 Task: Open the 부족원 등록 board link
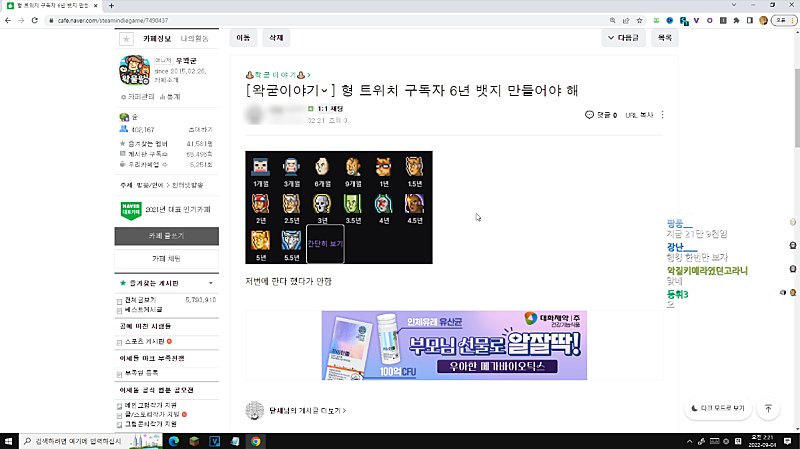tap(141, 373)
